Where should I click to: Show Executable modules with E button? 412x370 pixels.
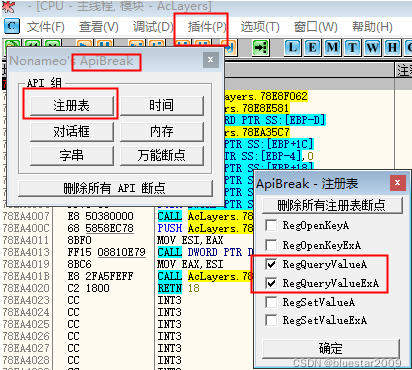click(x=312, y=48)
